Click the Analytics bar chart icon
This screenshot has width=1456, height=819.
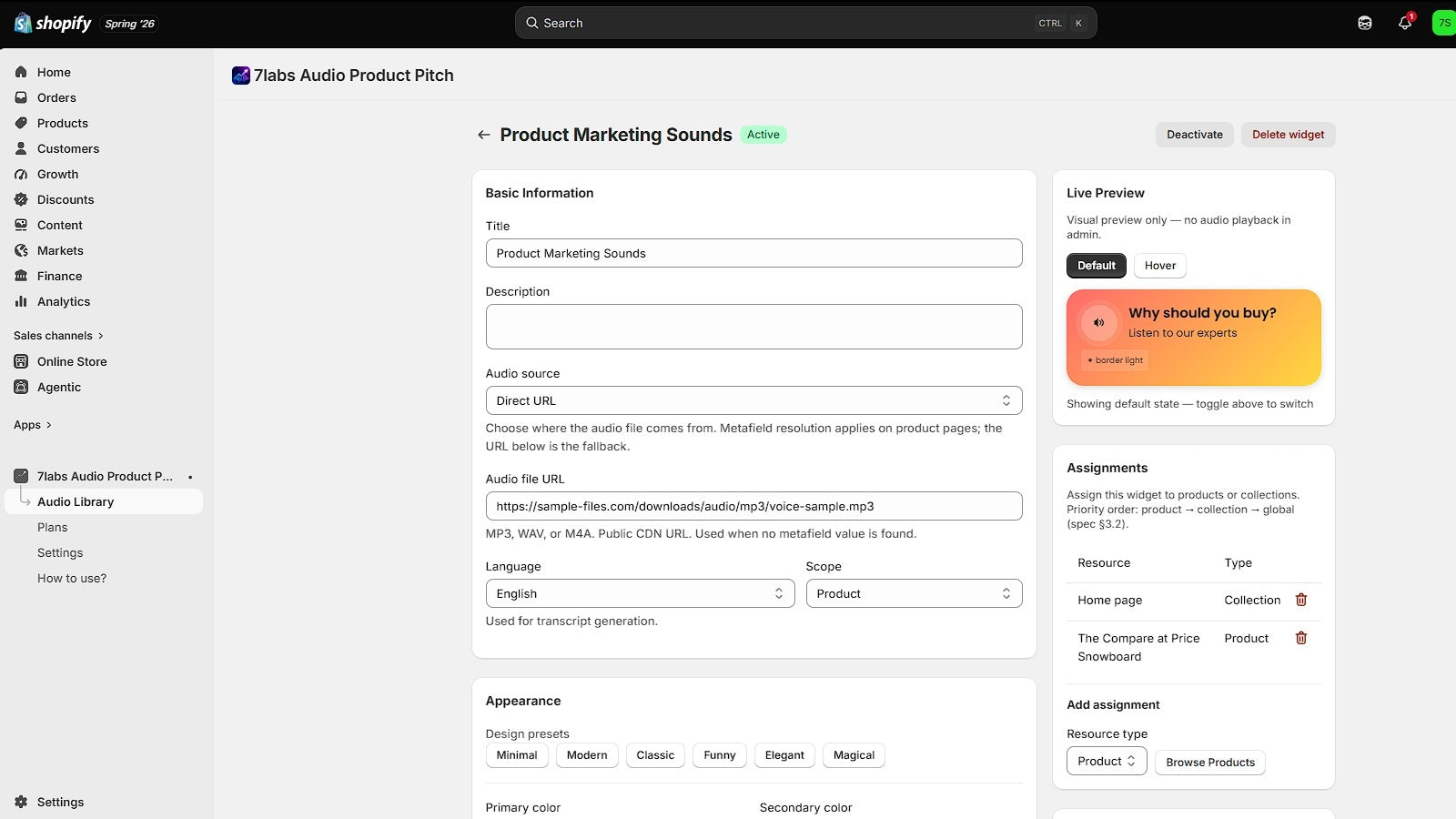point(21,301)
